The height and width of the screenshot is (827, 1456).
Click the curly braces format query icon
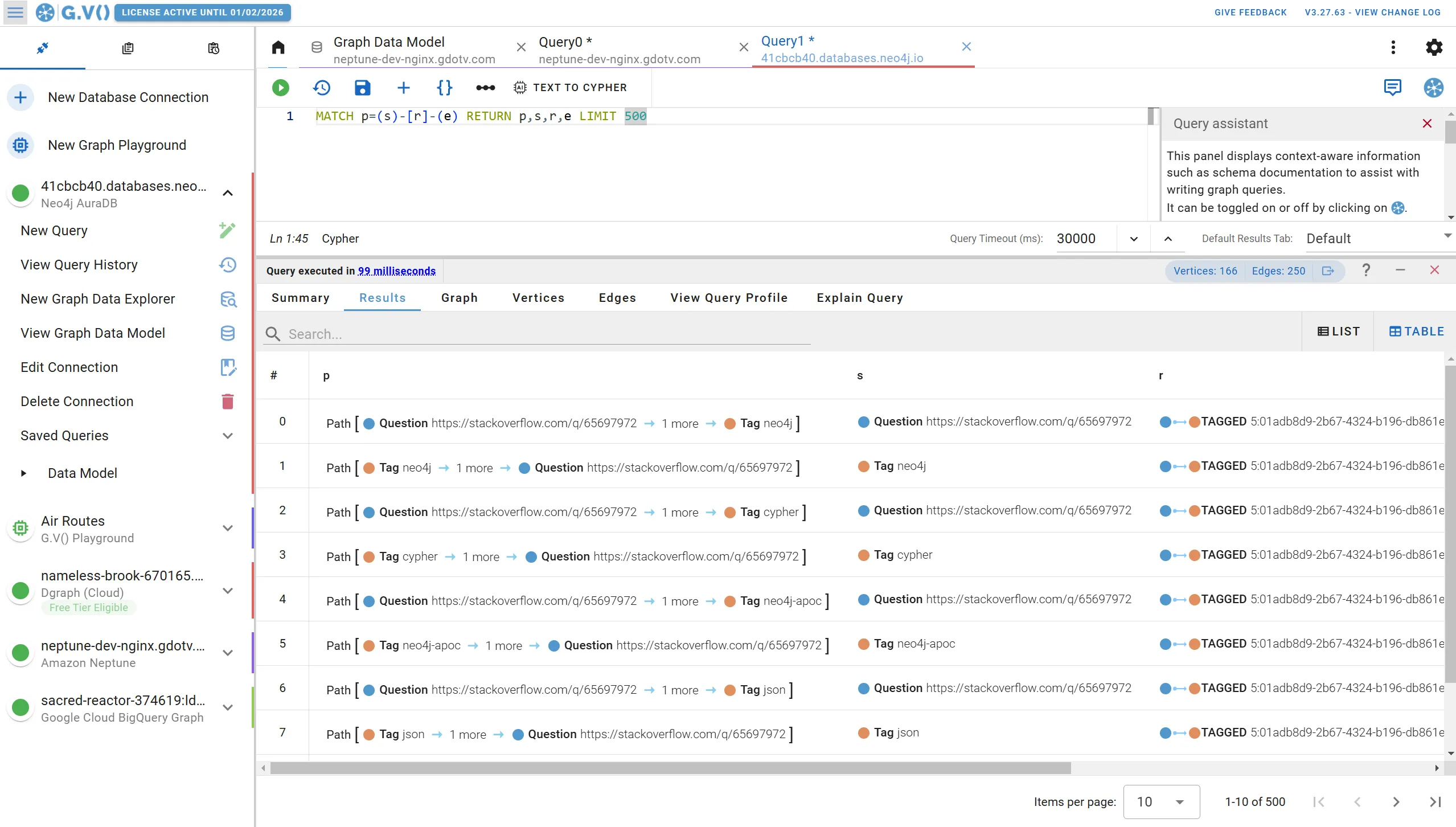[x=444, y=87]
